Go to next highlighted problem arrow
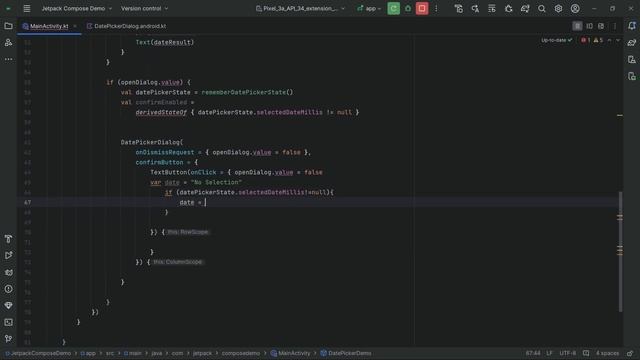The image size is (640, 360). click(618, 40)
